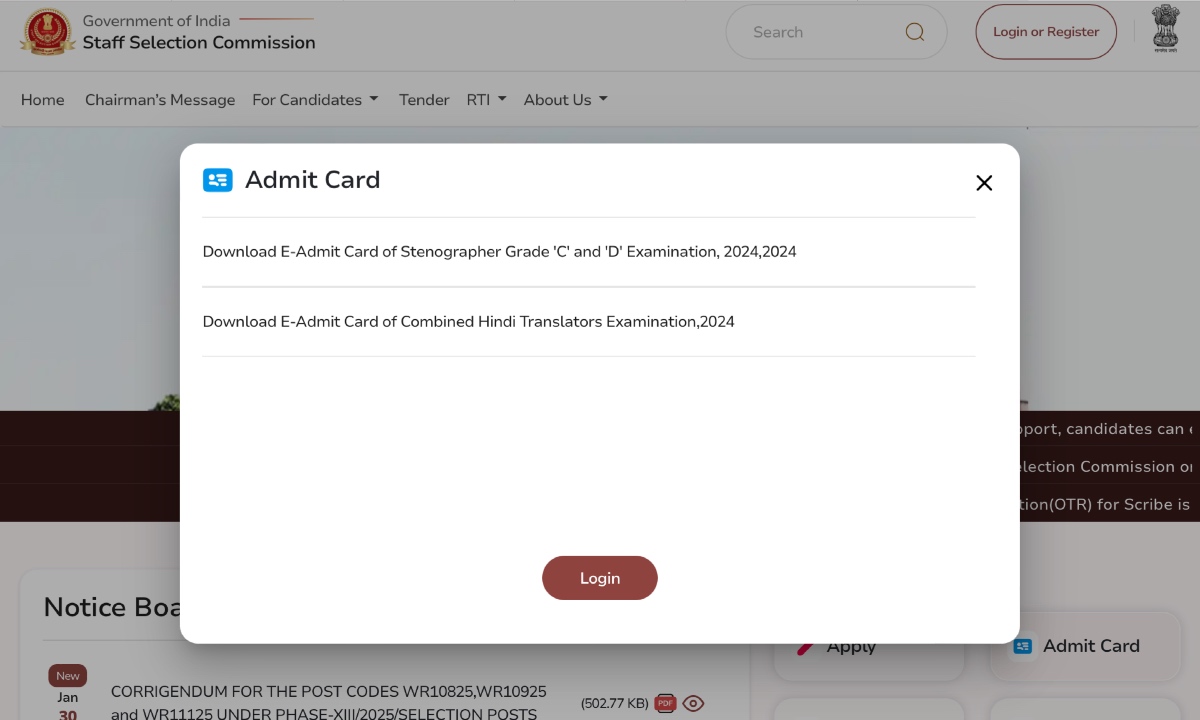1200x720 pixels.
Task: Click the Admit Card icon at bottom right
Action: [x=1022, y=646]
